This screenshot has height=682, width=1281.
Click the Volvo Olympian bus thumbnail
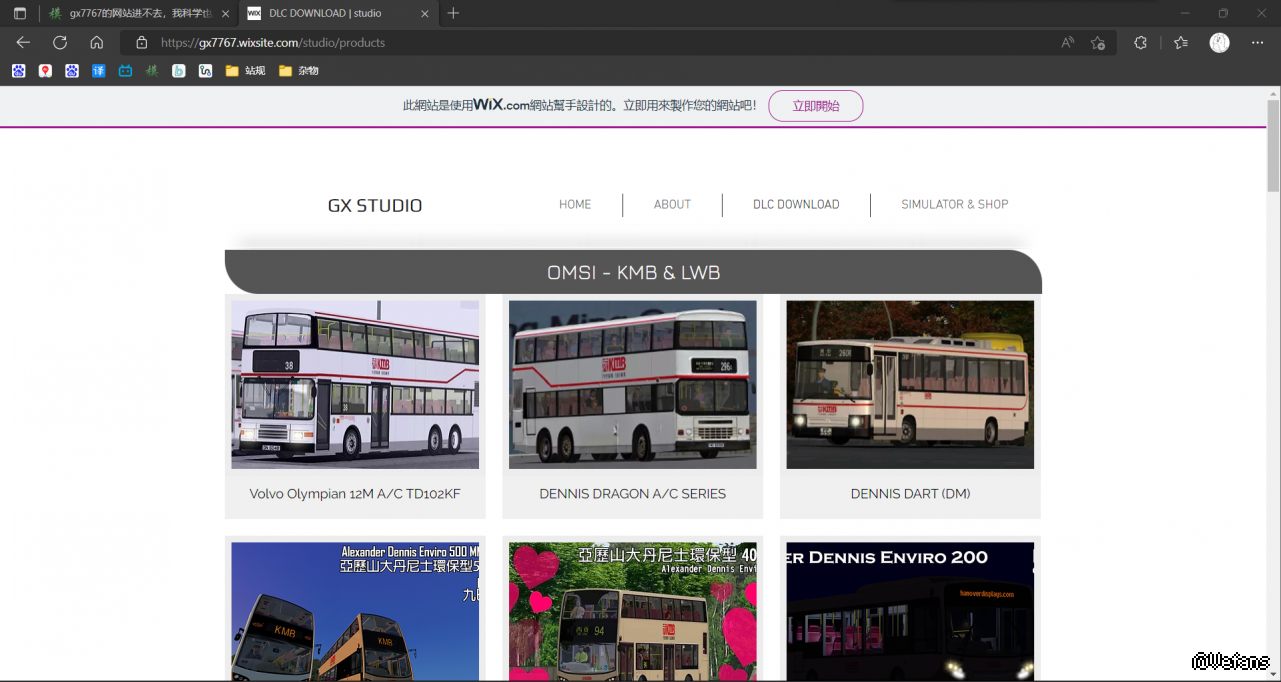[355, 385]
